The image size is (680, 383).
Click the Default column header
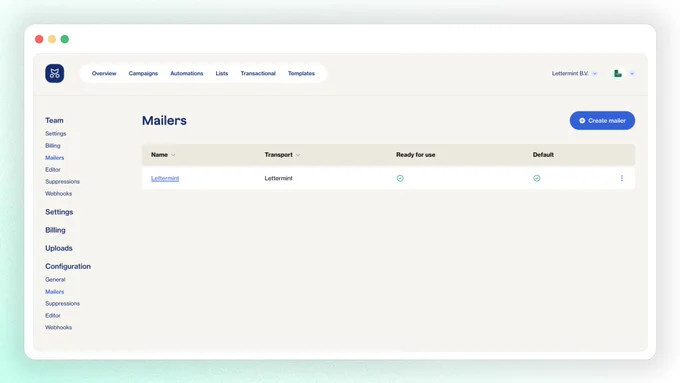543,155
